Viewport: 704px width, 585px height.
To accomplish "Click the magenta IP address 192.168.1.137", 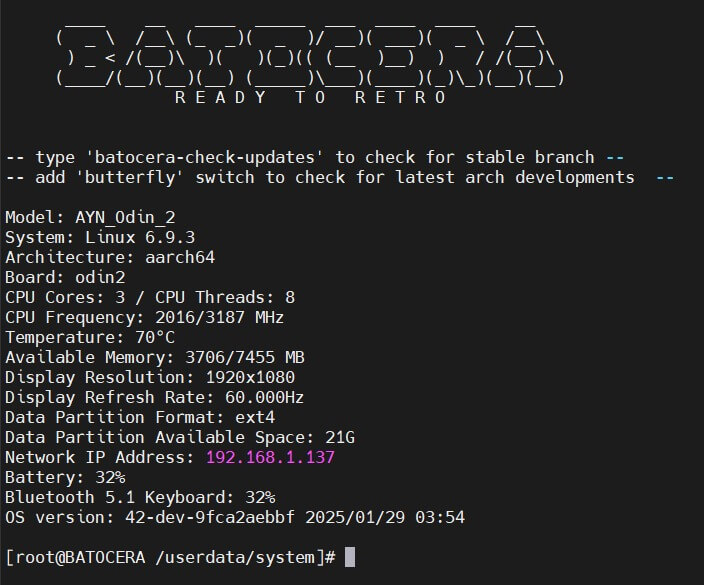I will click(270, 457).
